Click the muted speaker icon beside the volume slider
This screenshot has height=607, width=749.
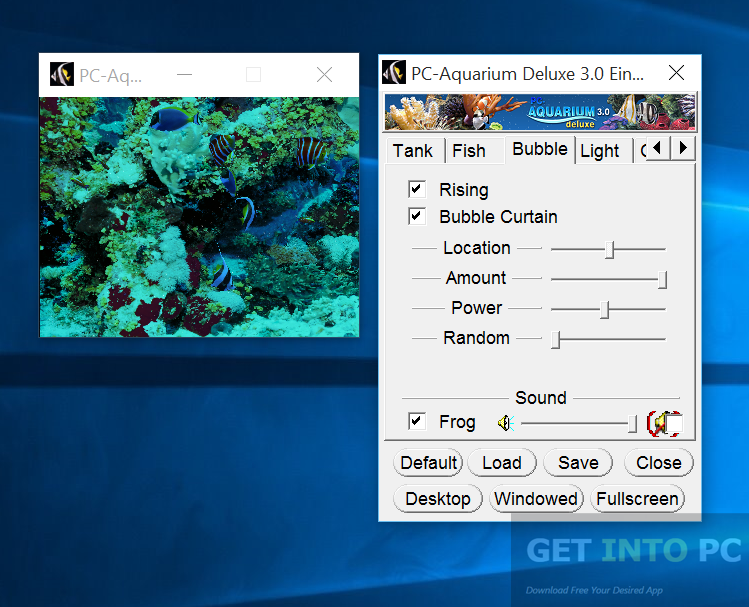[x=664, y=423]
